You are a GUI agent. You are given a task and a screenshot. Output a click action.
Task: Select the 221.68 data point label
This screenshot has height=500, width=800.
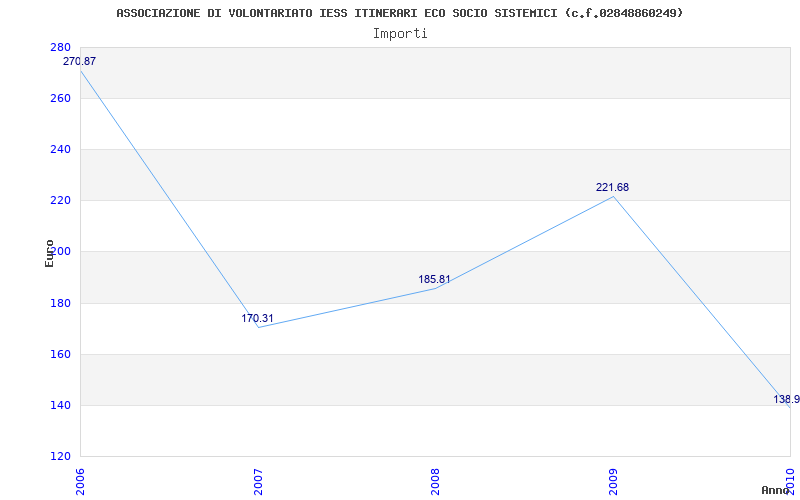point(612,187)
